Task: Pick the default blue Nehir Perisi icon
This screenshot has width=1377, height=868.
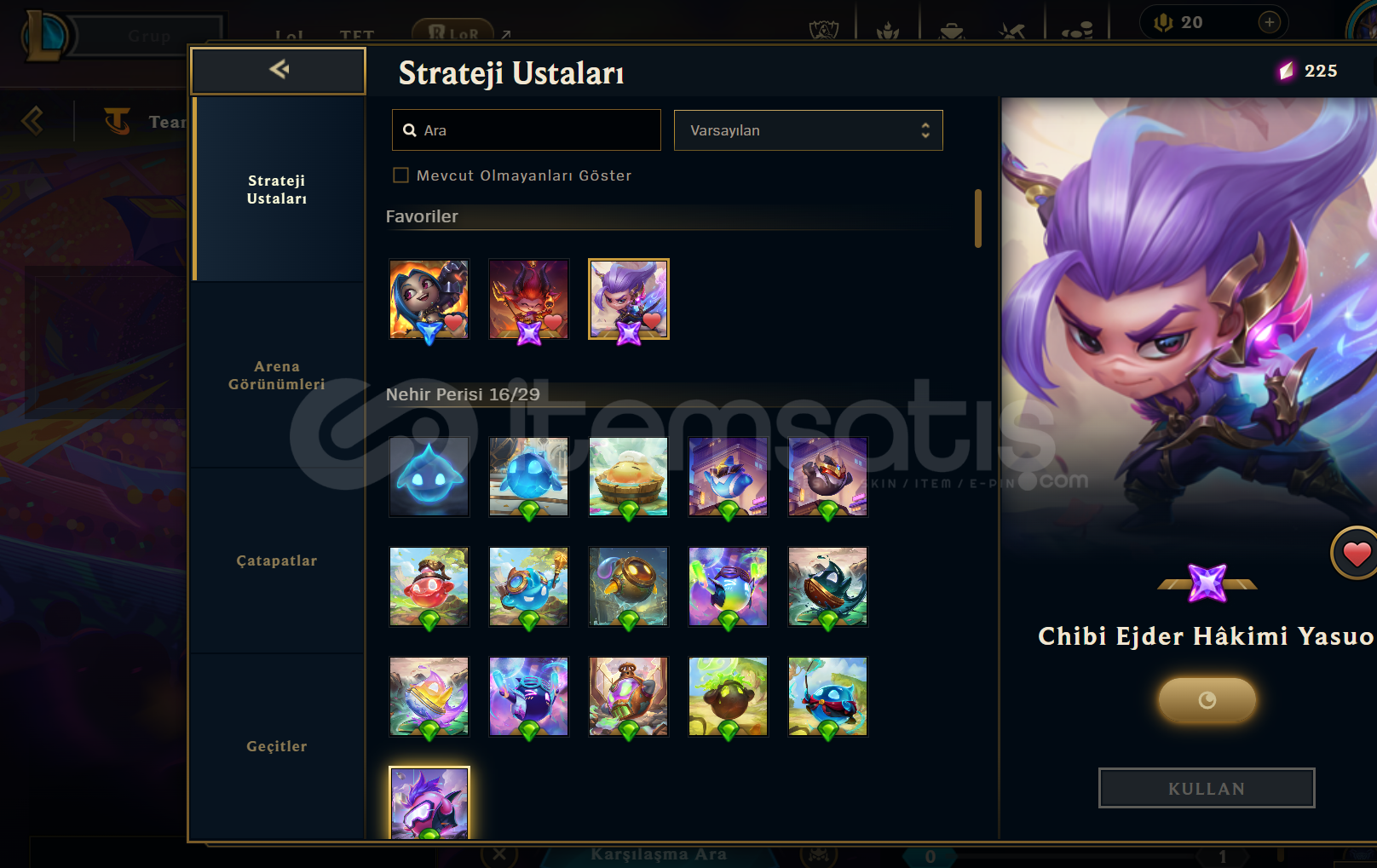Action: point(429,476)
